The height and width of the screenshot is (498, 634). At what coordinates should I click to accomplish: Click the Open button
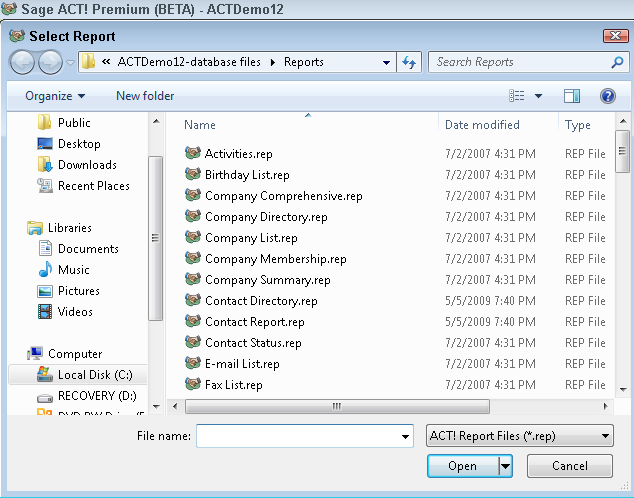(x=463, y=466)
